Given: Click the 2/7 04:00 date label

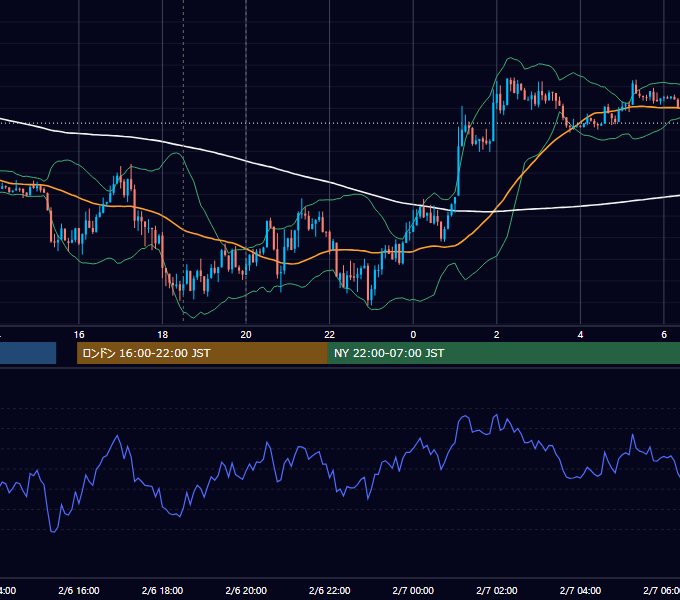Looking at the screenshot, I should tap(580, 590).
